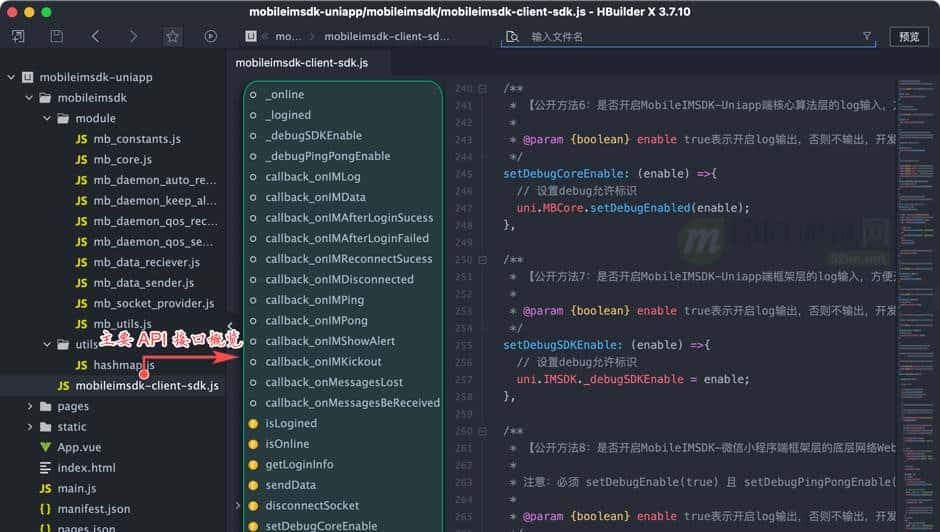Click folder icon beside module
Screen dimensions: 940x532
[x=63, y=118]
